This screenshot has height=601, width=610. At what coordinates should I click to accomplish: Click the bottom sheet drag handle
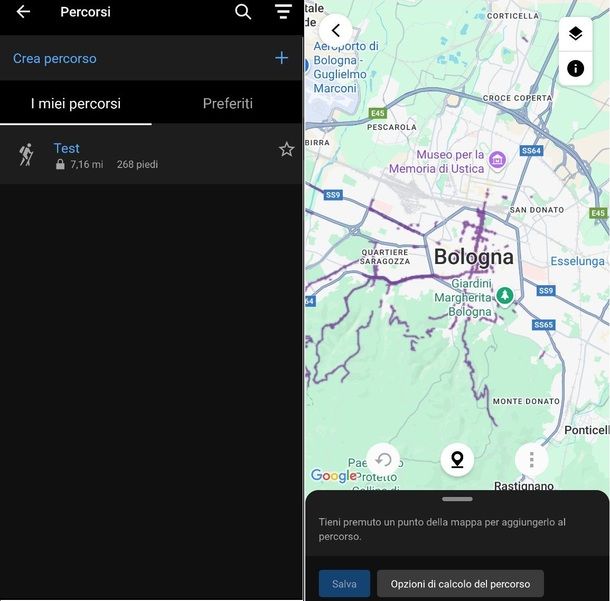(x=457, y=499)
